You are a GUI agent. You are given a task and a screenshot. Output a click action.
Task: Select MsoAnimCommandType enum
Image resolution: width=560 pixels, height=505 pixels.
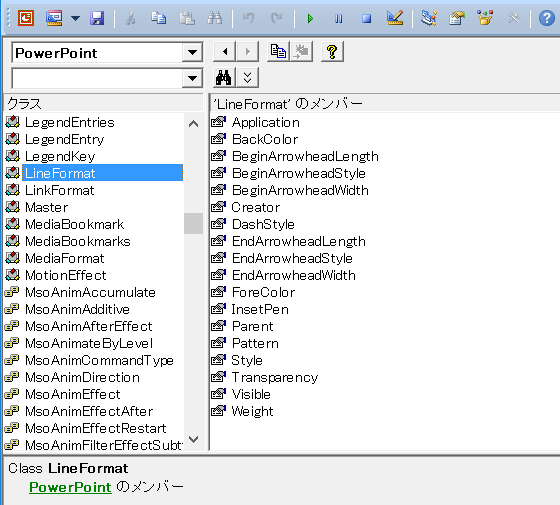pyautogui.click(x=99, y=360)
